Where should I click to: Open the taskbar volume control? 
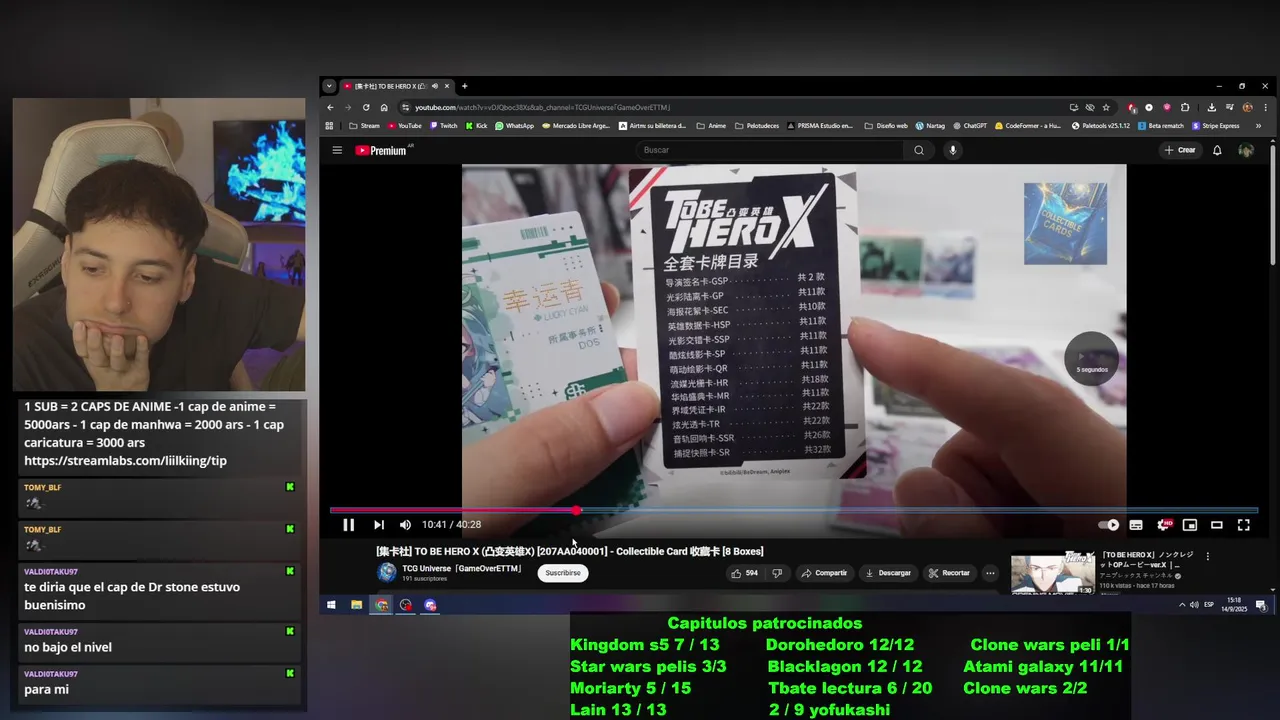(1194, 605)
